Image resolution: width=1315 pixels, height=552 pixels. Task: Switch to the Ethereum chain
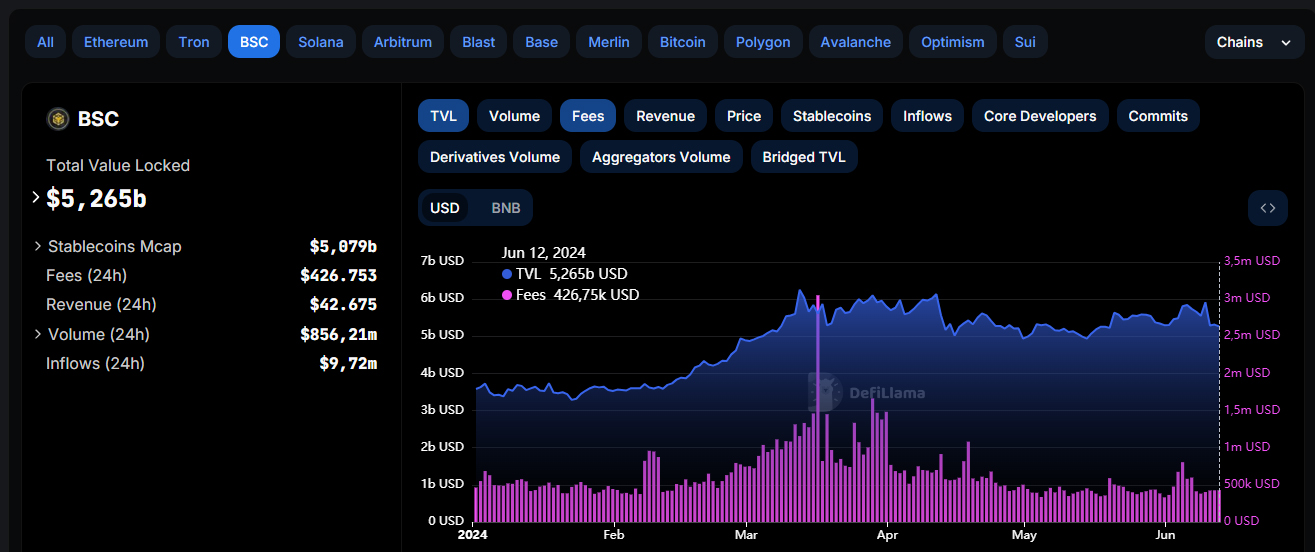tap(116, 42)
